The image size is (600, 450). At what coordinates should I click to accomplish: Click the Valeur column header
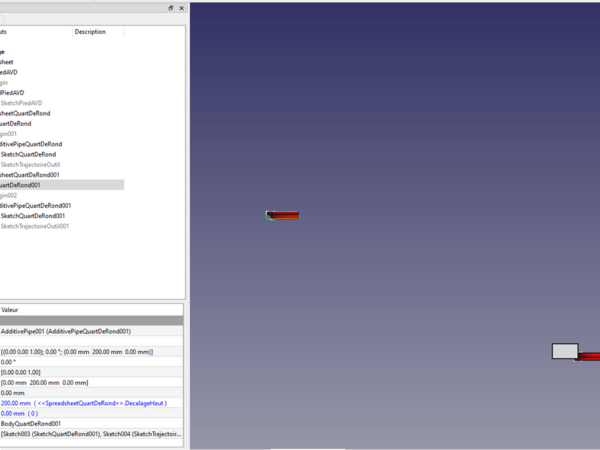10,310
